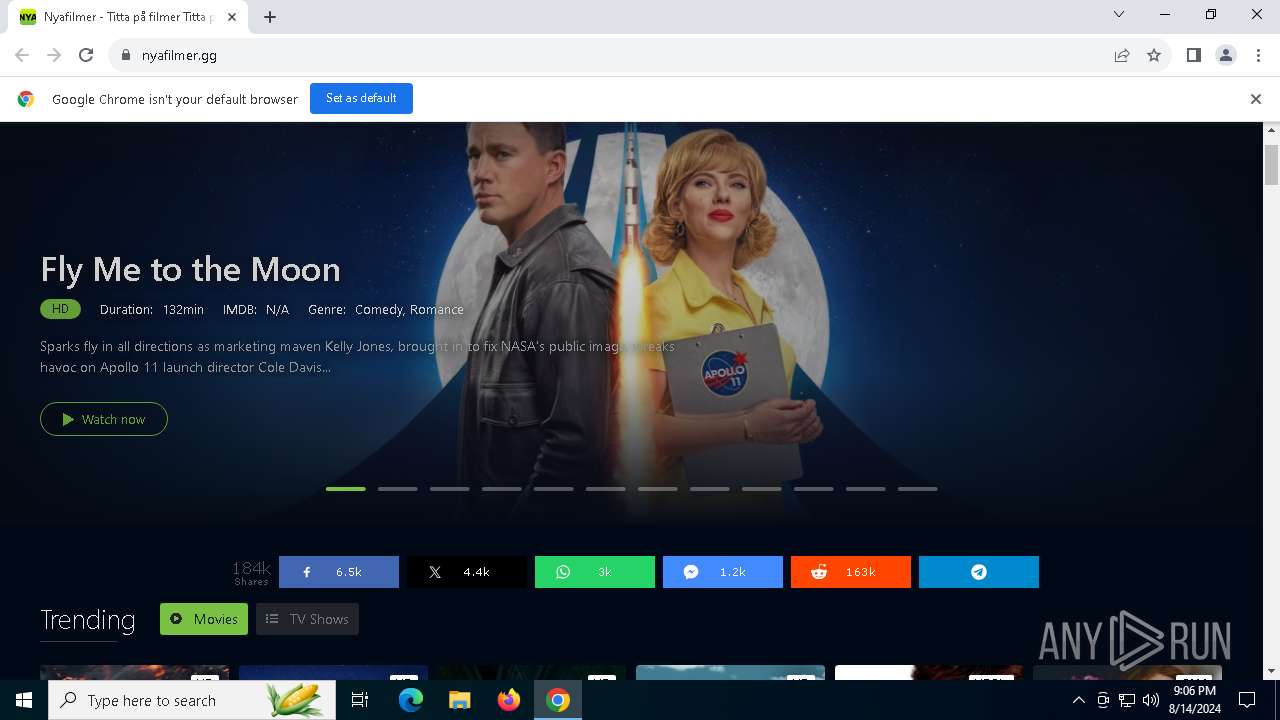Open the taskbar clock and date
This screenshot has width=1280, height=720.
coord(1194,700)
